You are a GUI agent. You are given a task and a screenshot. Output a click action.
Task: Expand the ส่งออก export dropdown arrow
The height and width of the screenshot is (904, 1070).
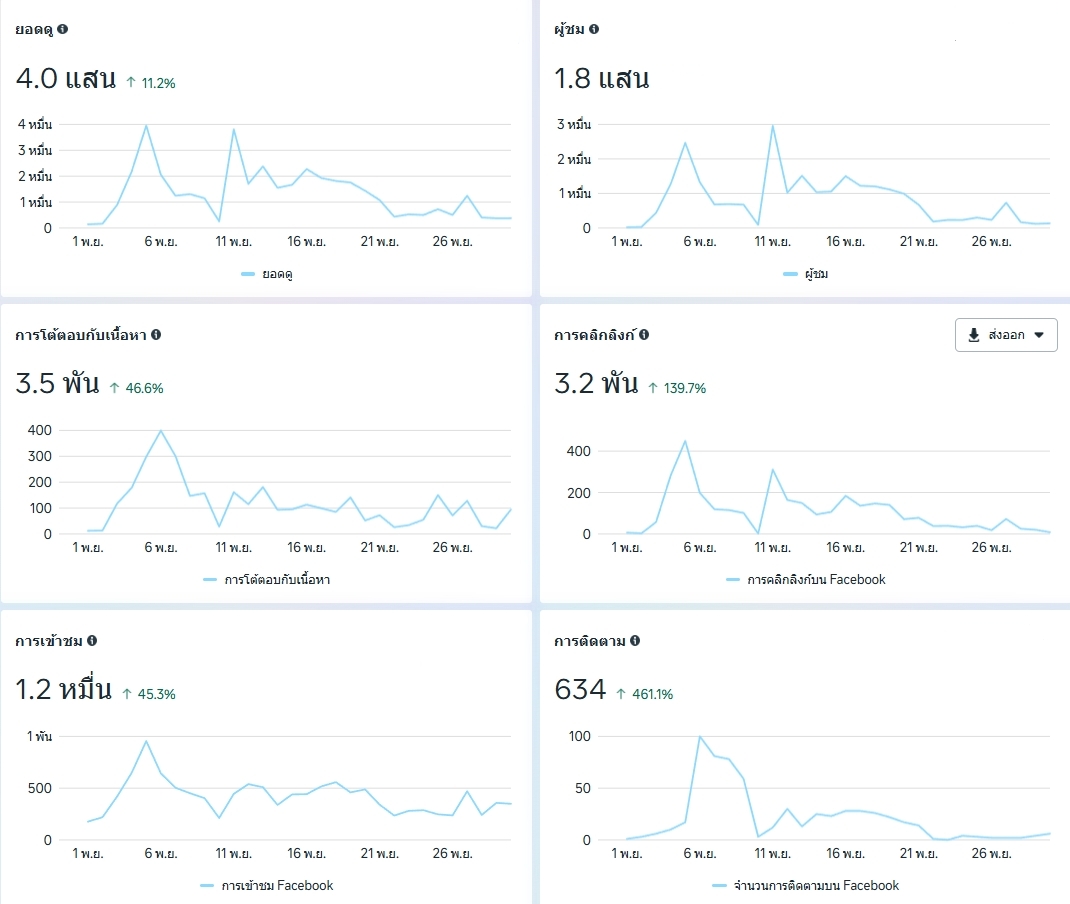[x=1039, y=336]
